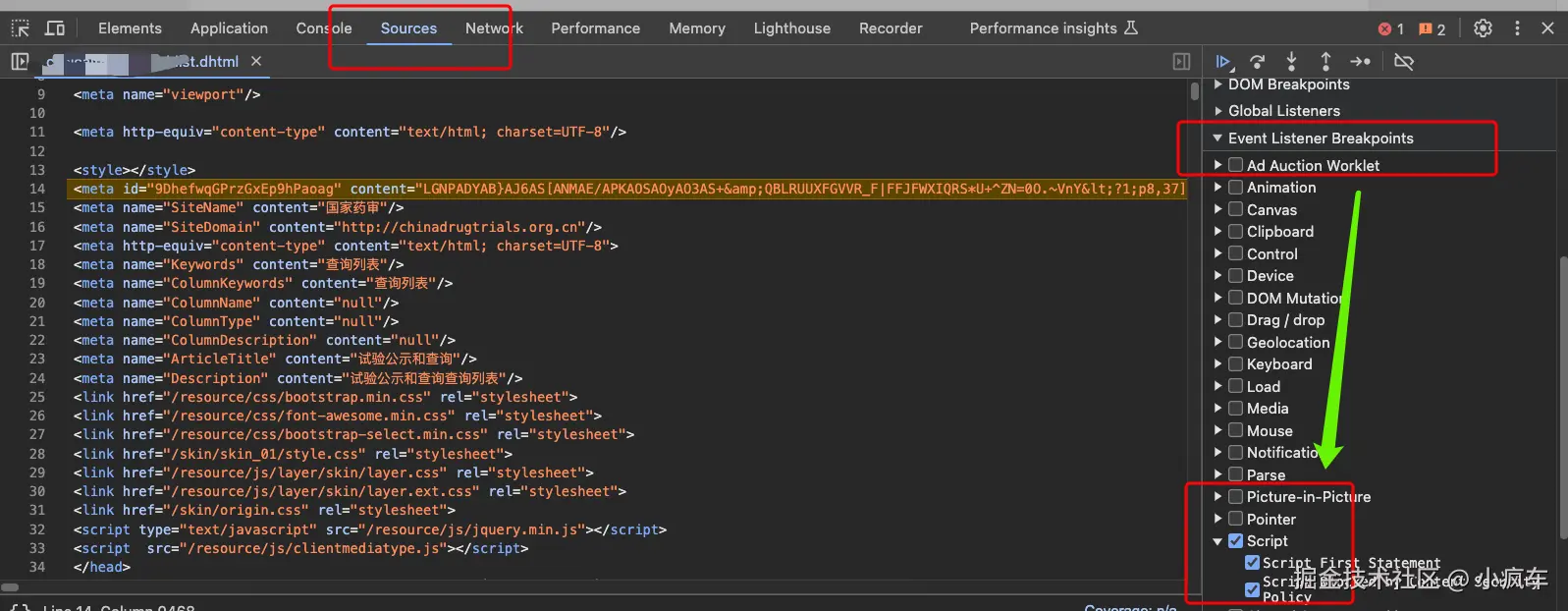
Task: Click the breakpoints pane vertical scrollbar
Action: [x=1562, y=398]
